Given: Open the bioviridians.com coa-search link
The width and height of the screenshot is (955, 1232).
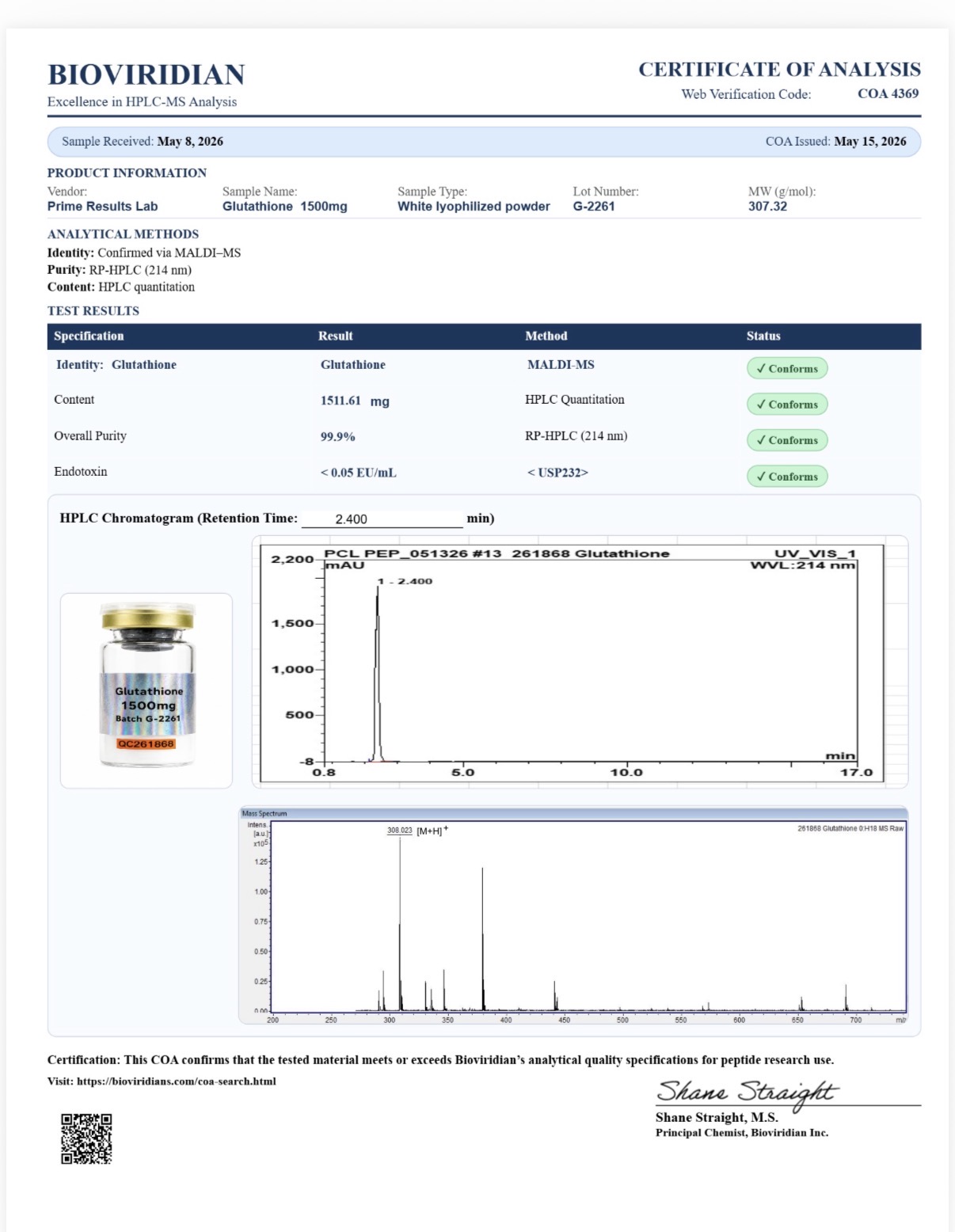Looking at the screenshot, I should [x=177, y=1081].
